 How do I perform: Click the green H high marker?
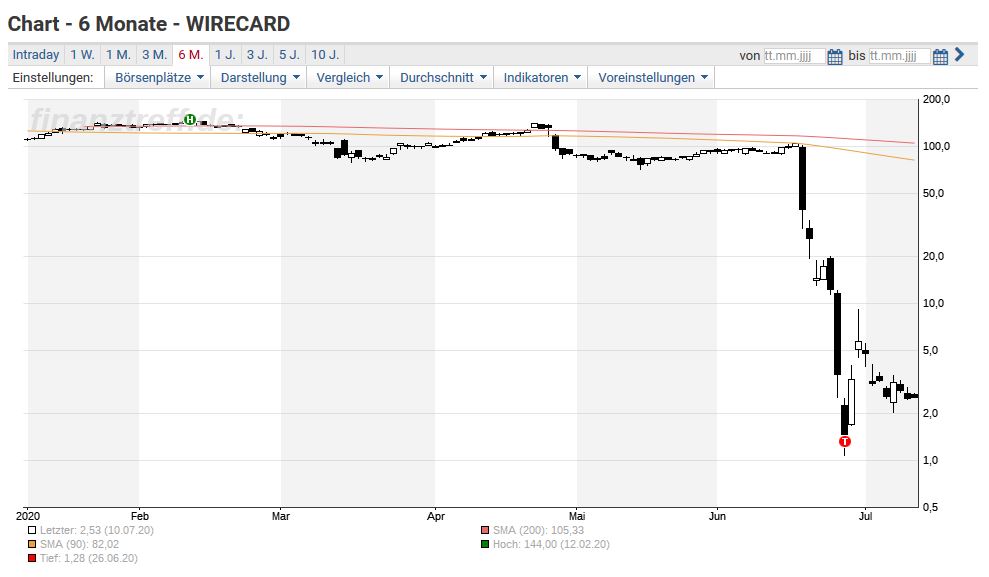pyautogui.click(x=190, y=119)
